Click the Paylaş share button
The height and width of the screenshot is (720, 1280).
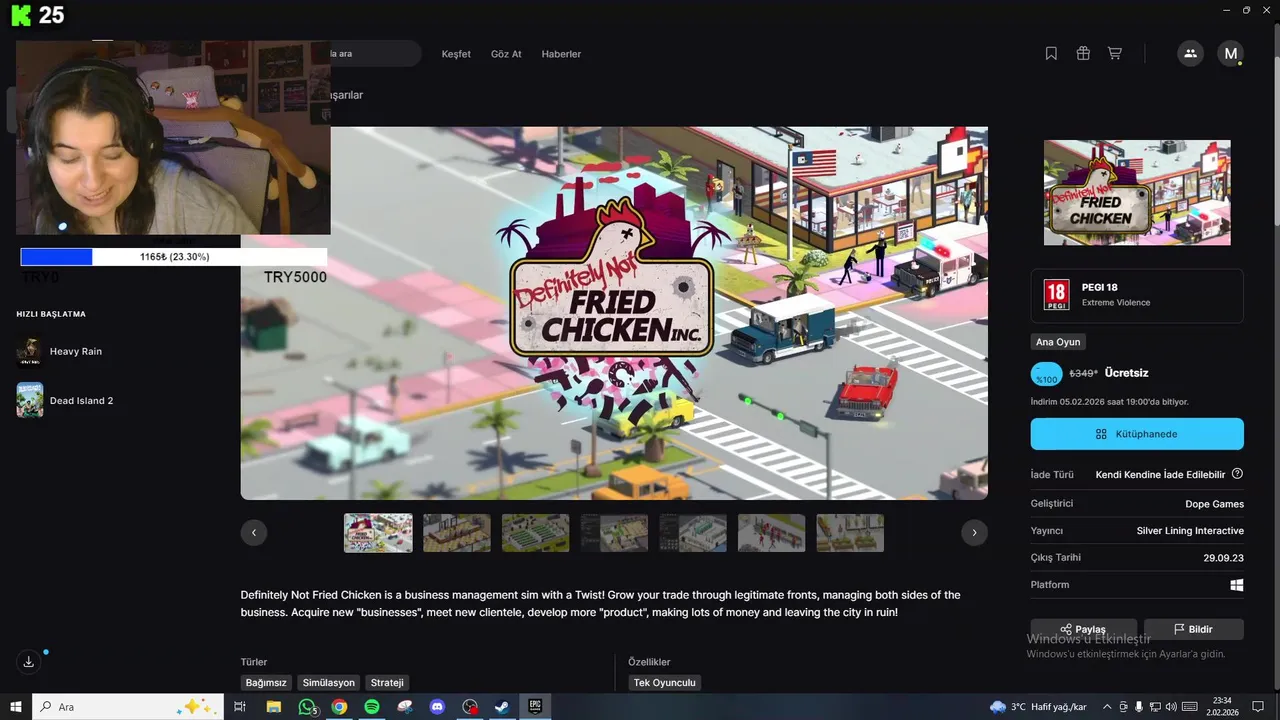point(1084,629)
